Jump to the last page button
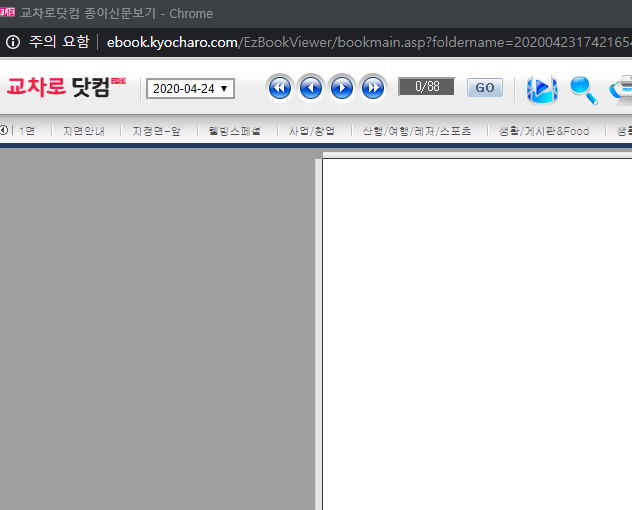The width and height of the screenshot is (632, 510). pyautogui.click(x=372, y=88)
